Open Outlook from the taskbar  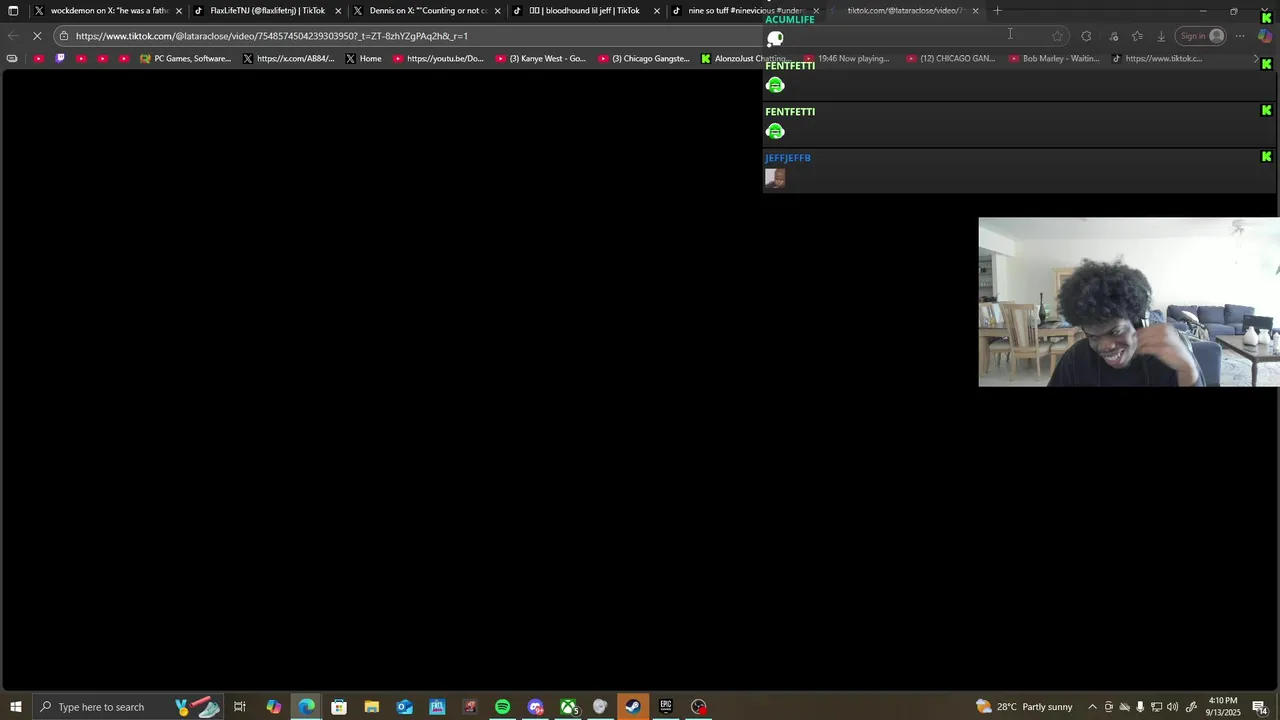pyautogui.click(x=404, y=707)
